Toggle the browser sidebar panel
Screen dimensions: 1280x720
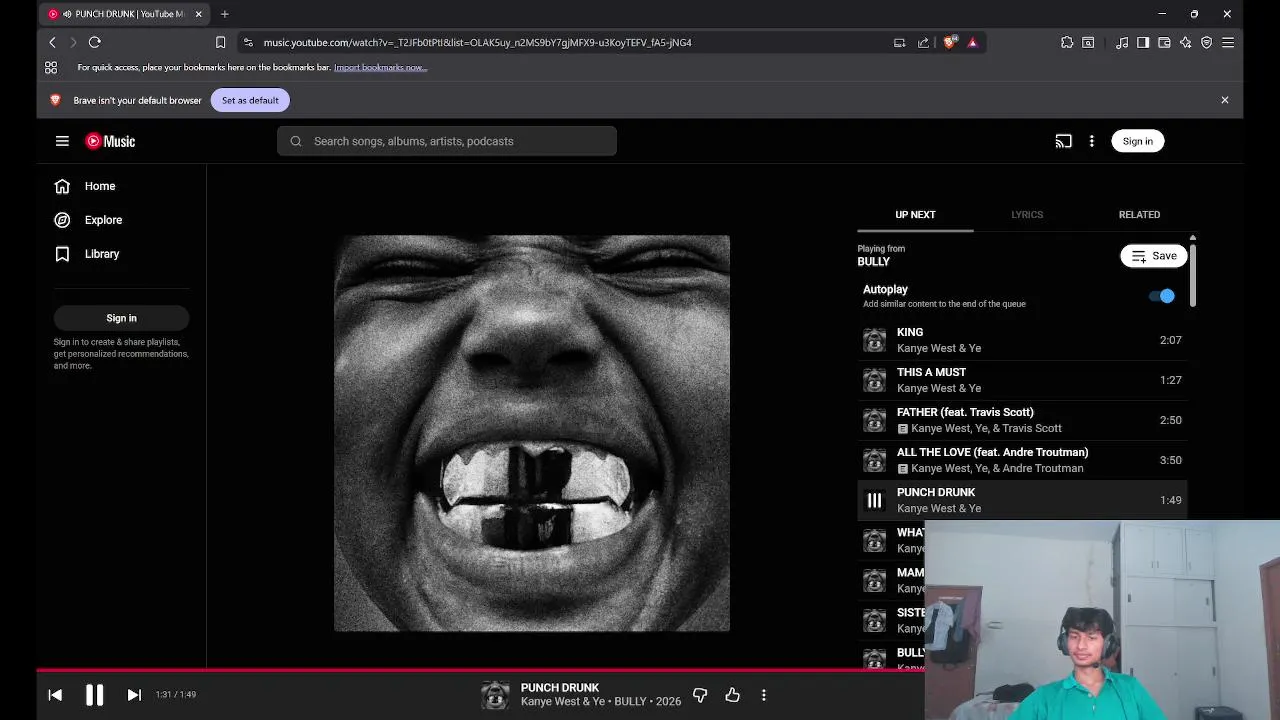click(x=1143, y=42)
